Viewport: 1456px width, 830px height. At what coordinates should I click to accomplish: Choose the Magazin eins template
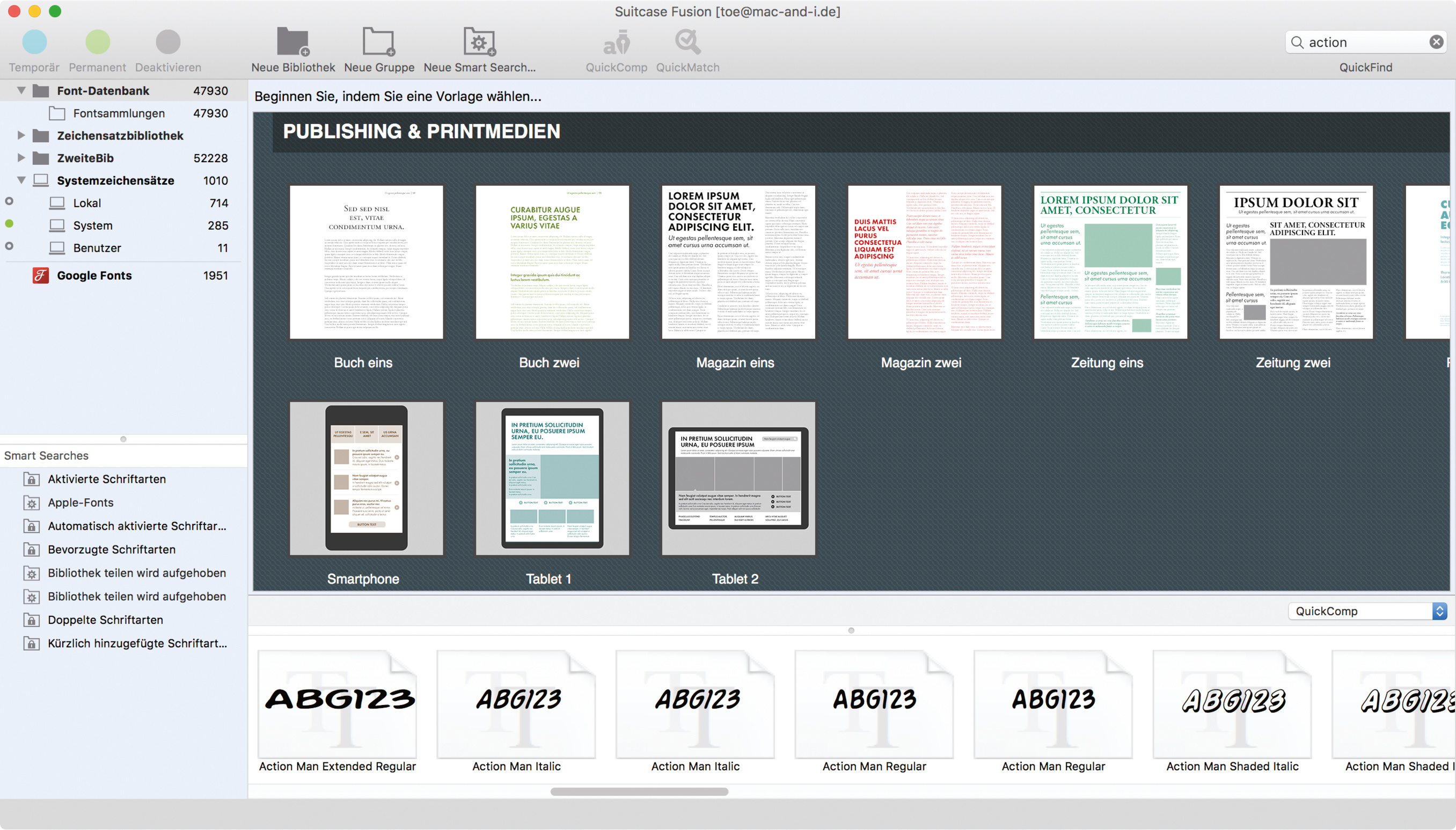tap(738, 262)
